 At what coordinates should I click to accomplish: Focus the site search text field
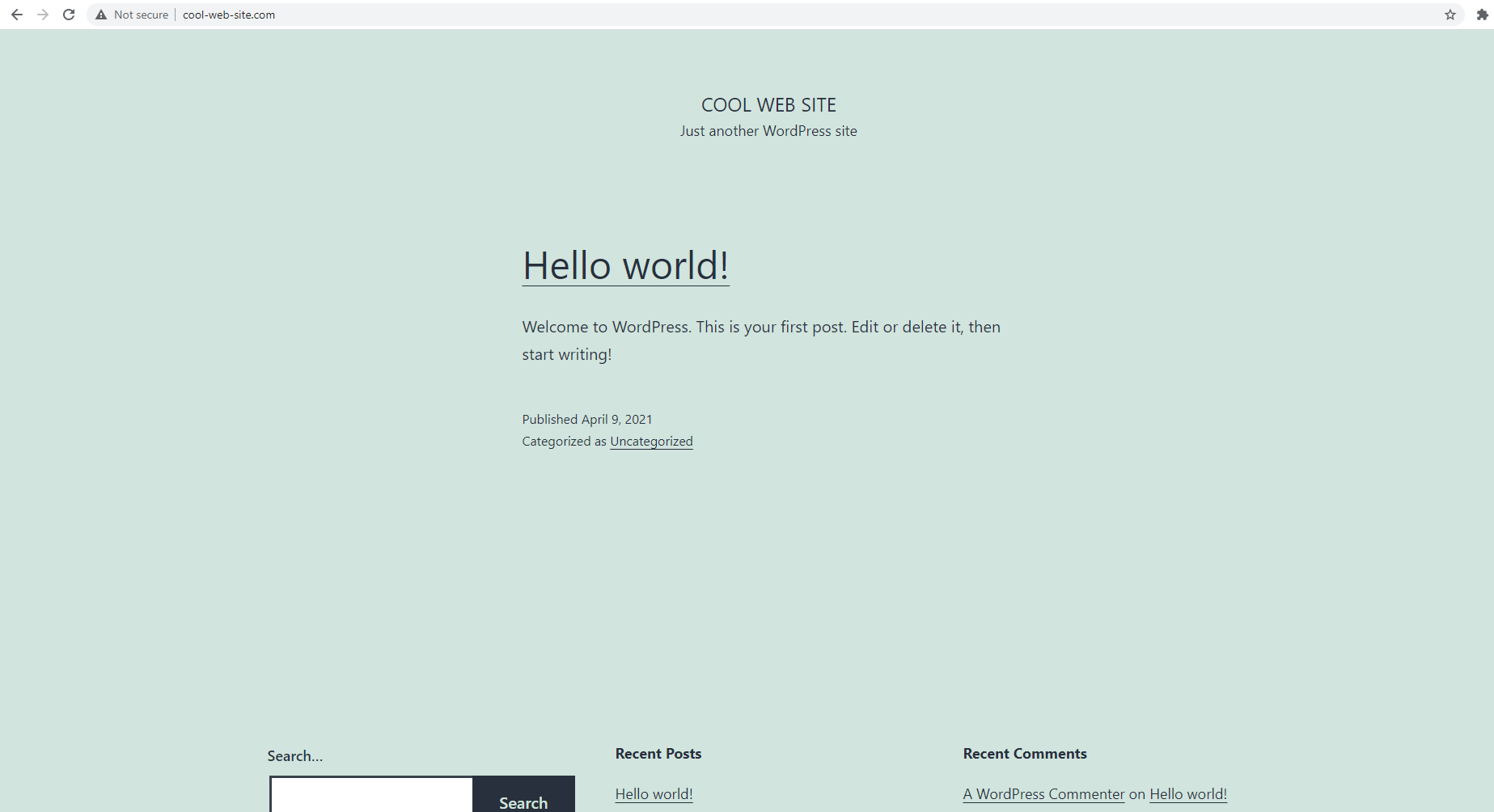[371, 796]
